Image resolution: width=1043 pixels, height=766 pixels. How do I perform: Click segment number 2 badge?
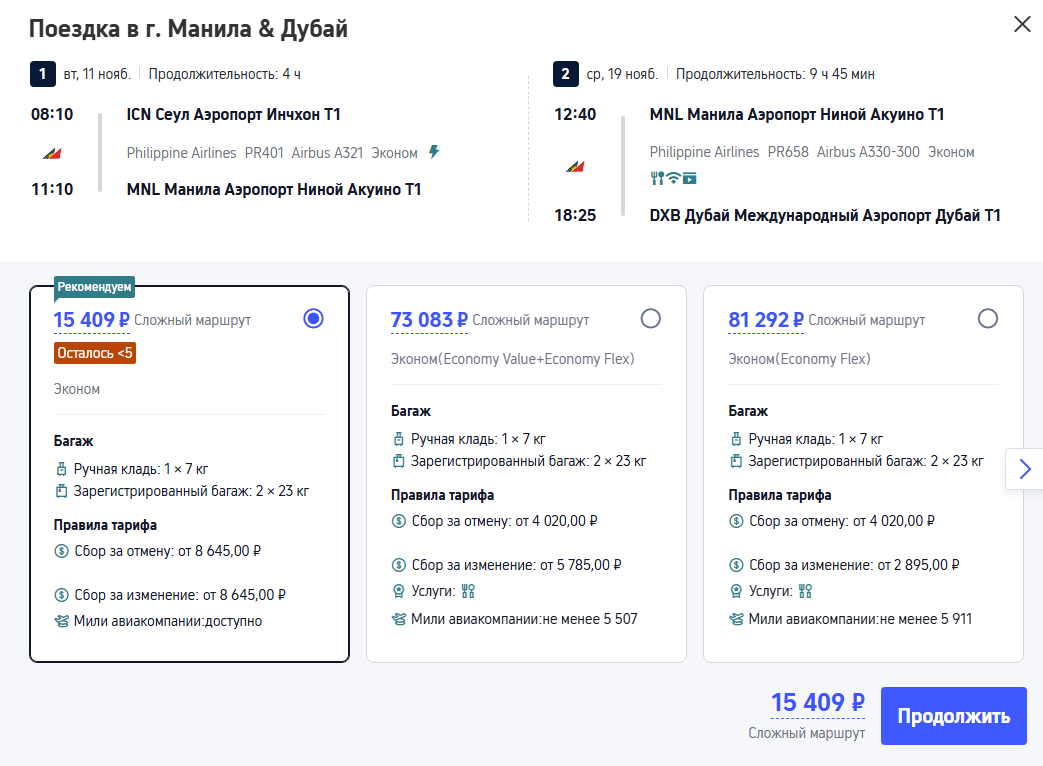(x=565, y=74)
